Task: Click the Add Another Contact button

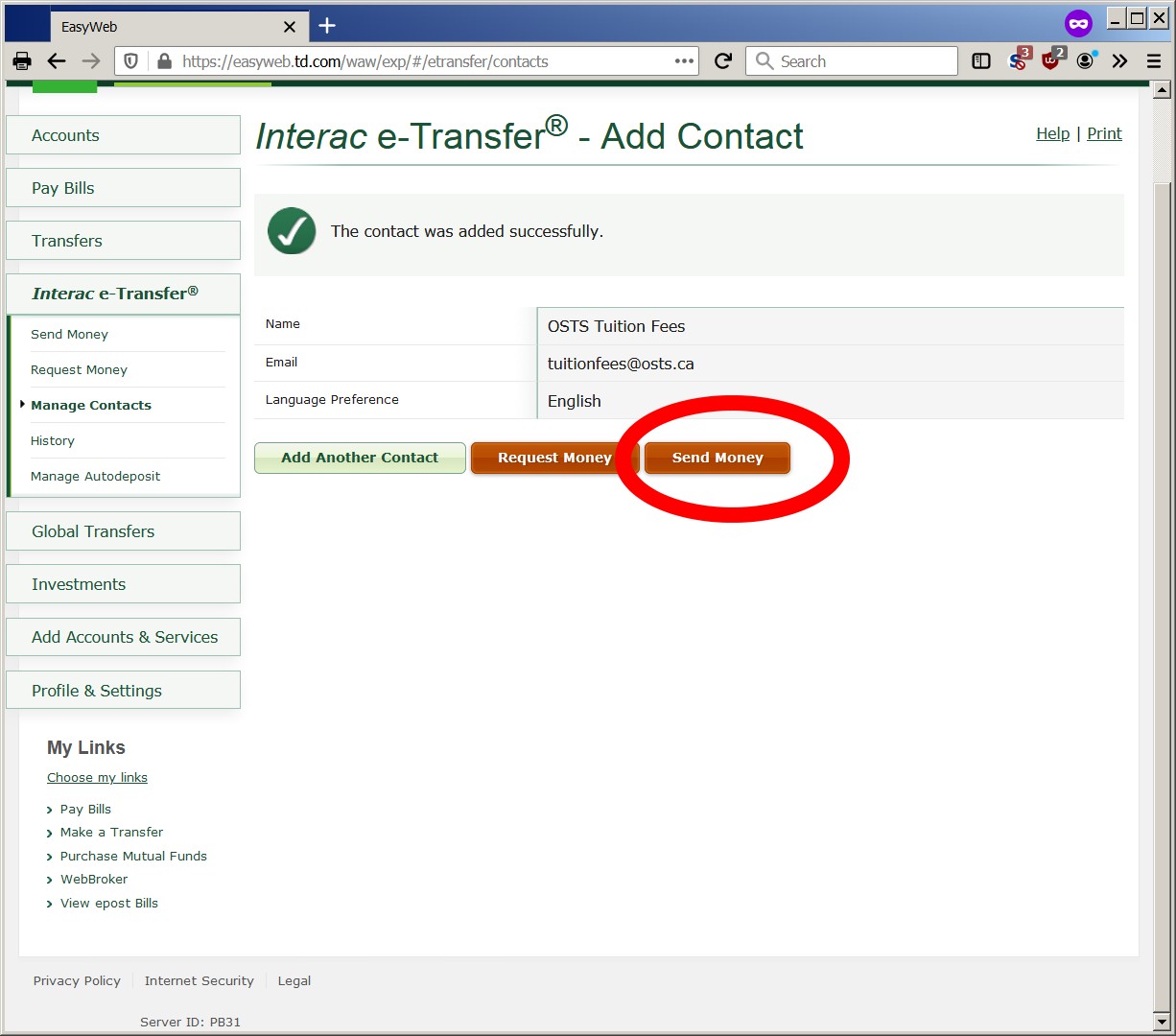Action: [360, 458]
